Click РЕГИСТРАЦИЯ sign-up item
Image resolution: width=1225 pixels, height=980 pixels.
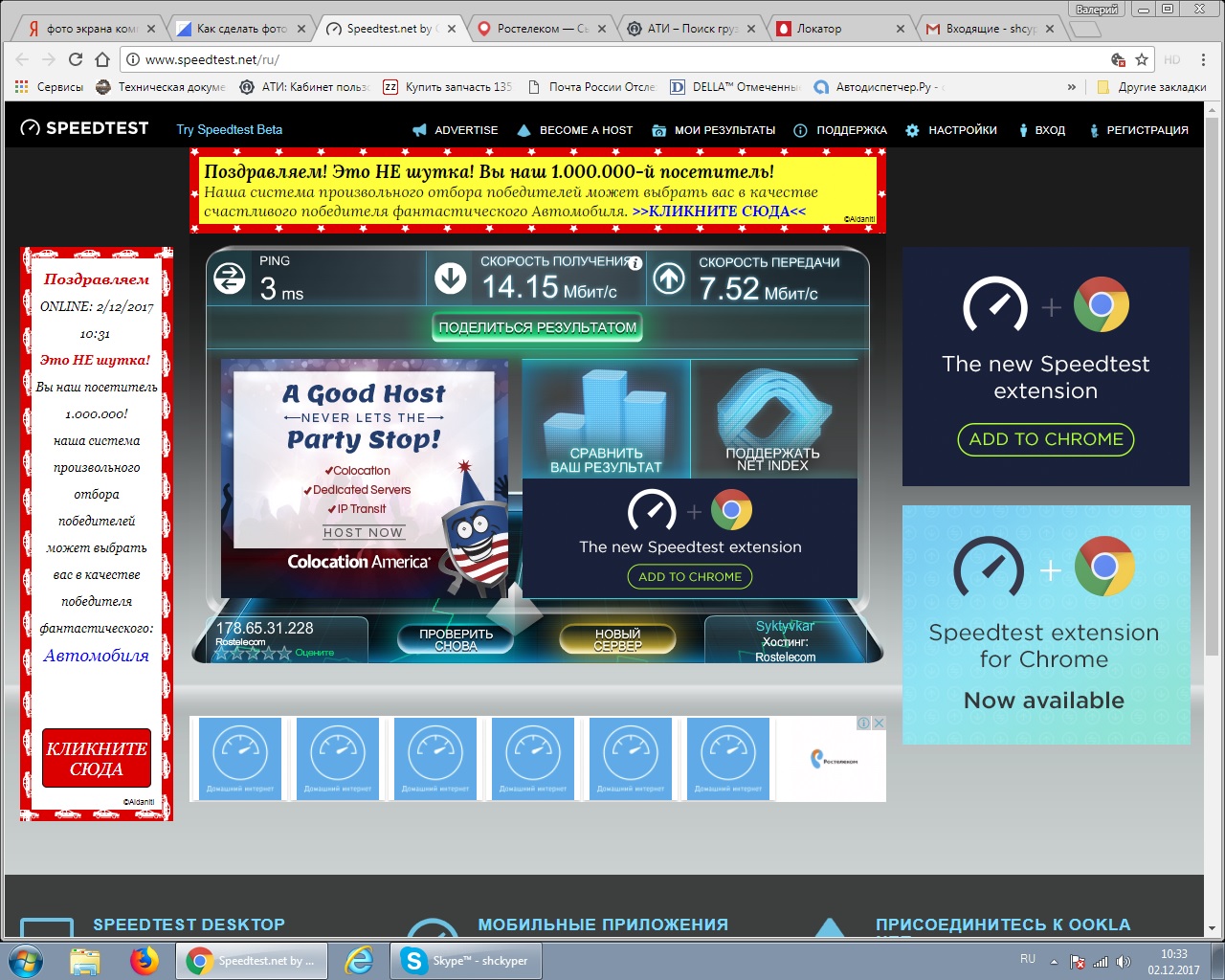pyautogui.click(x=1139, y=130)
